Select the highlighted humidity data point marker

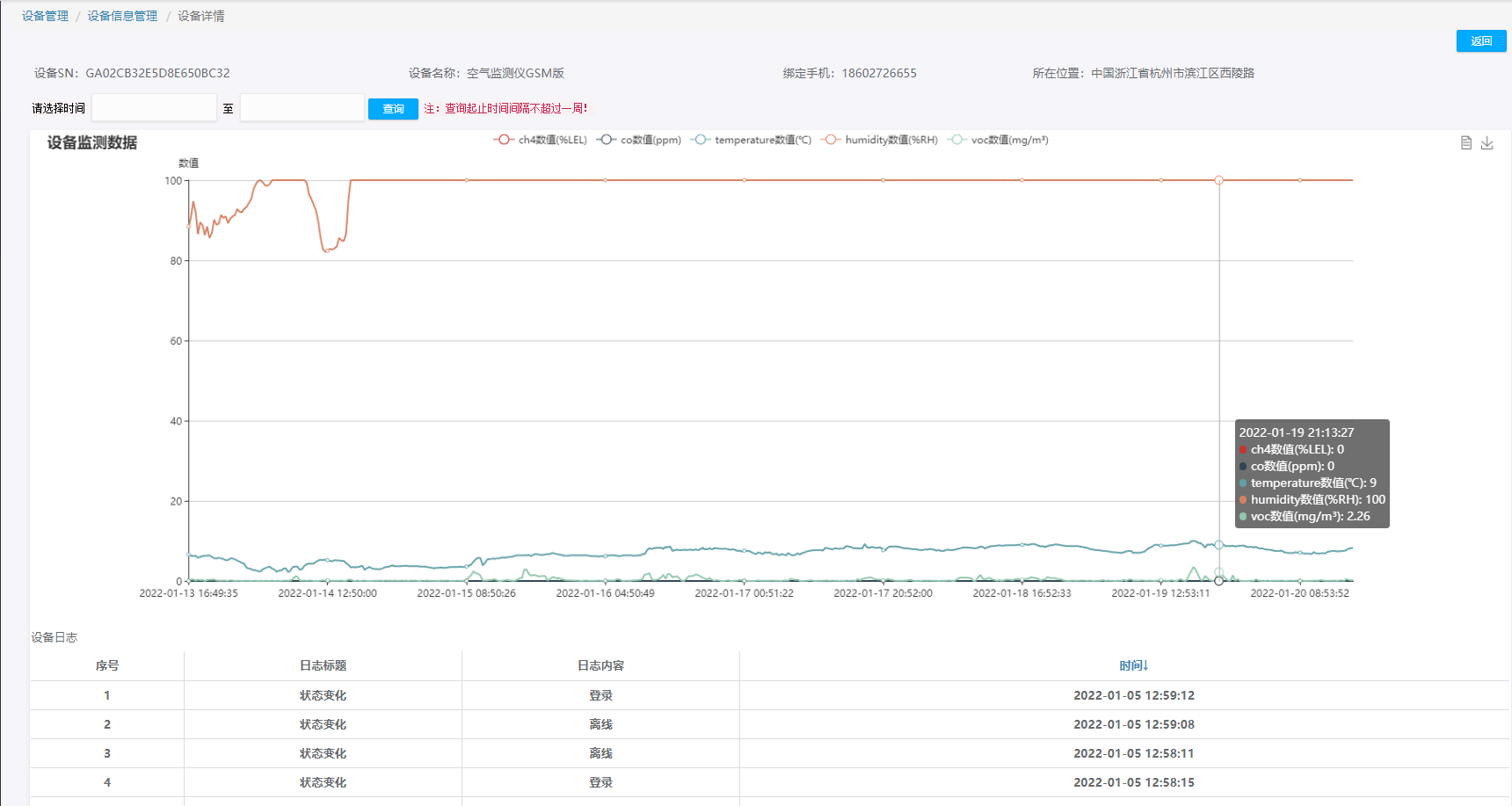1218,180
